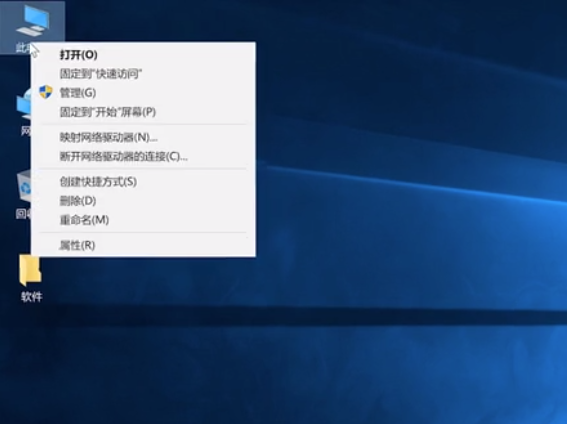
Task: Choose 固定到"开始"屏幕(P) entry
Action: tap(144, 112)
